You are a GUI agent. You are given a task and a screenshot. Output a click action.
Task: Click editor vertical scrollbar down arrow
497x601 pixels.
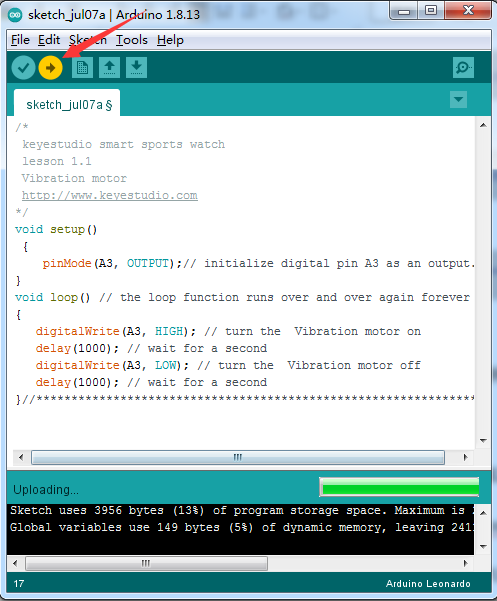tap(483, 440)
